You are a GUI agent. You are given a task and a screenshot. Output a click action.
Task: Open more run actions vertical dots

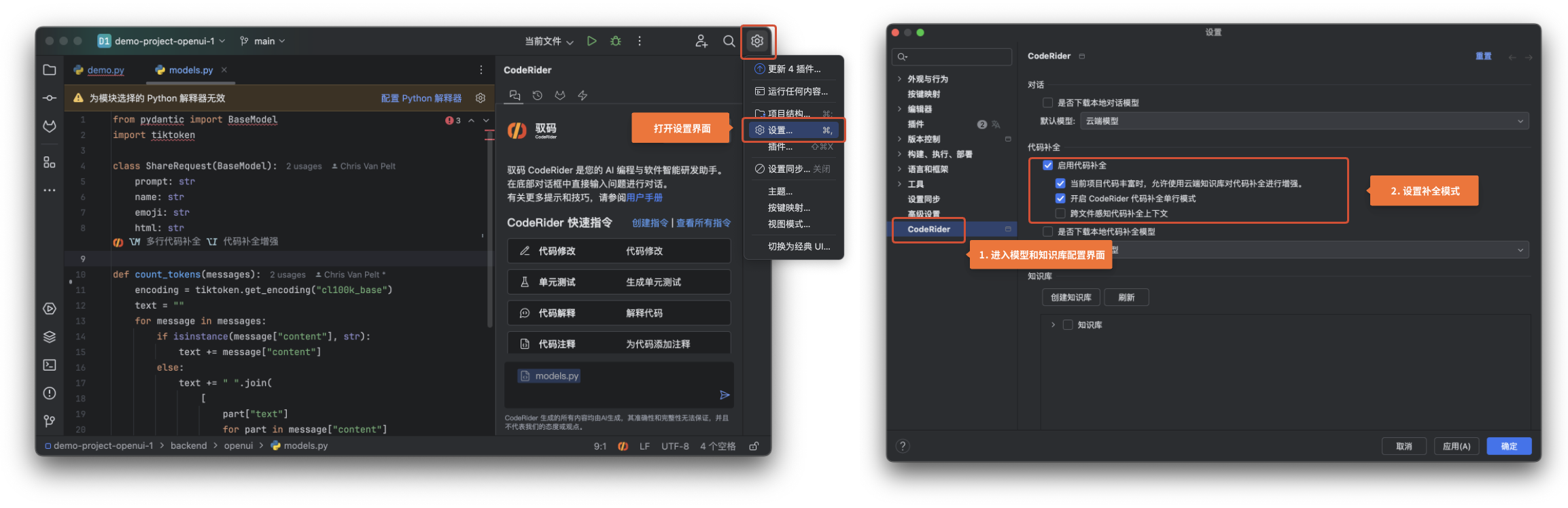tap(640, 41)
